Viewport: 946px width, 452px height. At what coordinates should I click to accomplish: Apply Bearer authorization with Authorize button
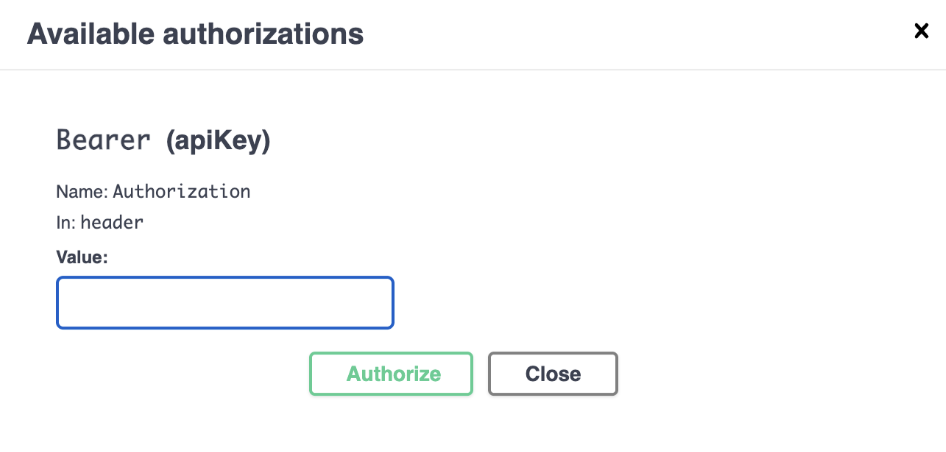coord(391,374)
